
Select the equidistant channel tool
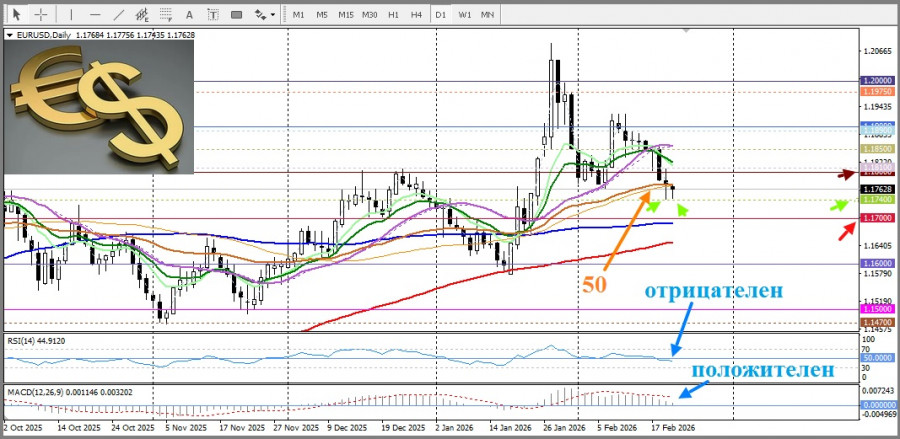144,15
